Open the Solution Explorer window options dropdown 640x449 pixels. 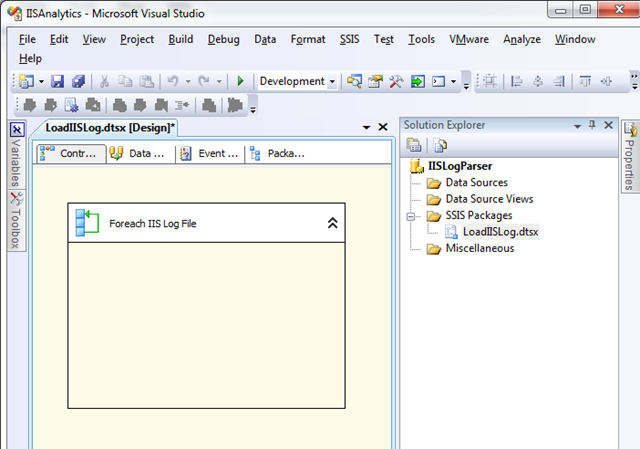pyautogui.click(x=577, y=126)
